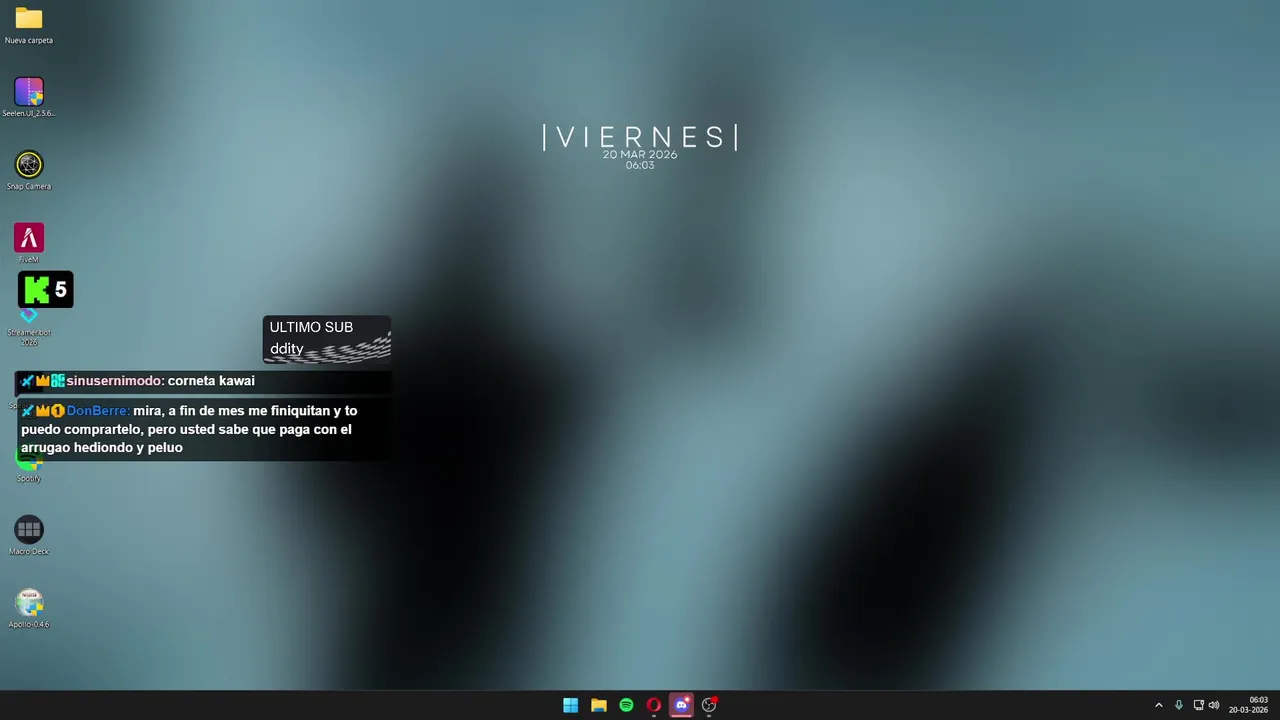
Task: Click the number 1 badge beside DonBerre
Action: click(x=58, y=411)
